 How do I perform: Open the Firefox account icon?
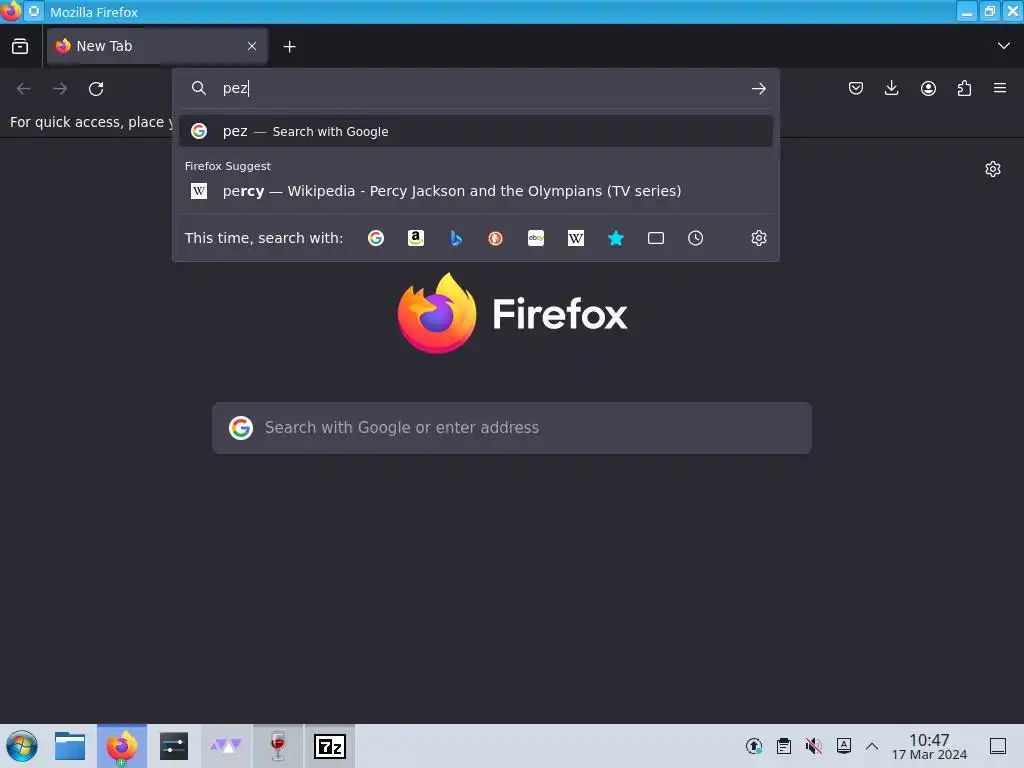tap(928, 88)
